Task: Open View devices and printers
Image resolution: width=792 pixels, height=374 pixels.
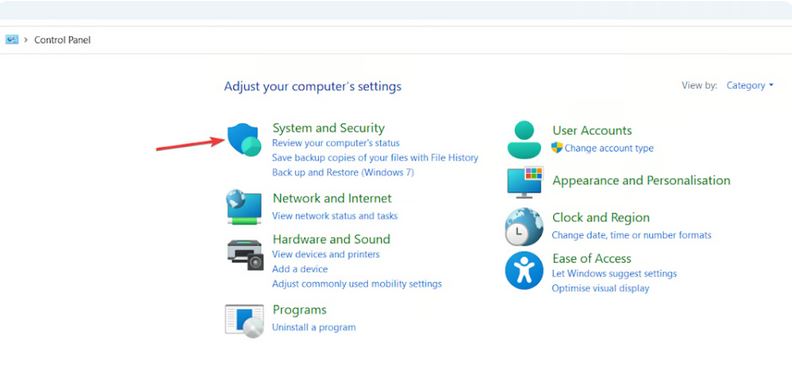Action: [325, 254]
